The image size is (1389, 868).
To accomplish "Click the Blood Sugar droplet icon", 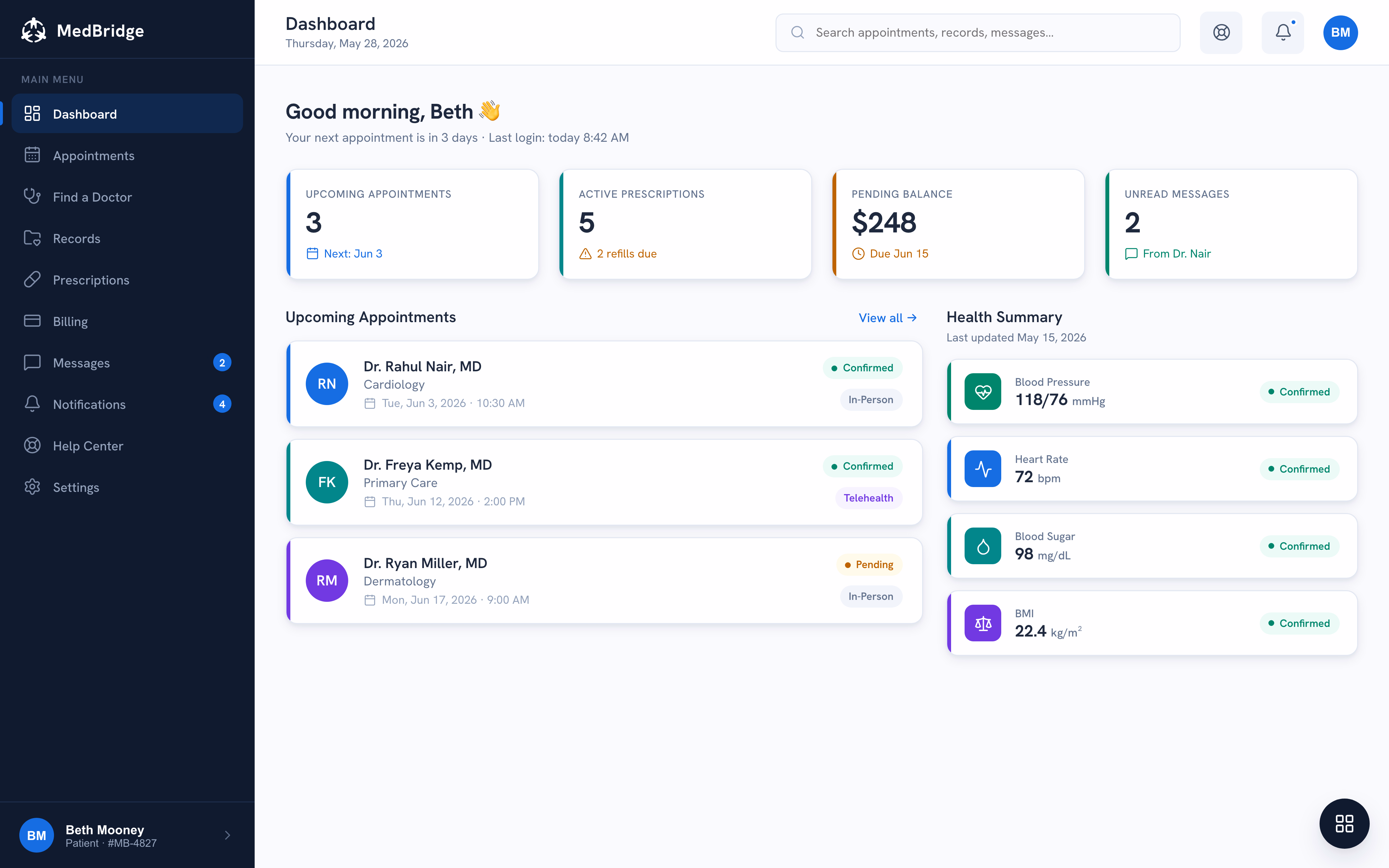I will 983,546.
